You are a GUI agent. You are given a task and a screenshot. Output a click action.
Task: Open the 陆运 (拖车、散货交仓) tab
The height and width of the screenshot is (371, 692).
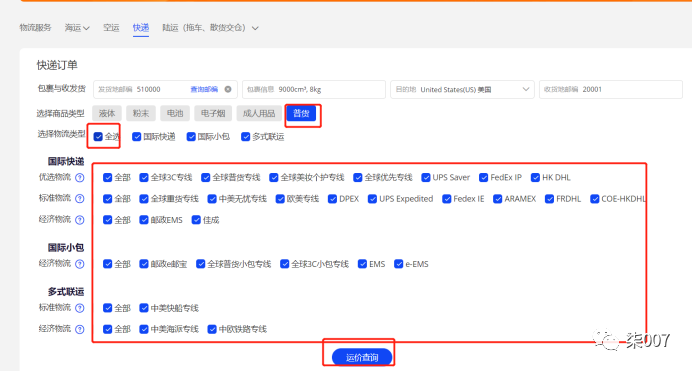(x=204, y=28)
